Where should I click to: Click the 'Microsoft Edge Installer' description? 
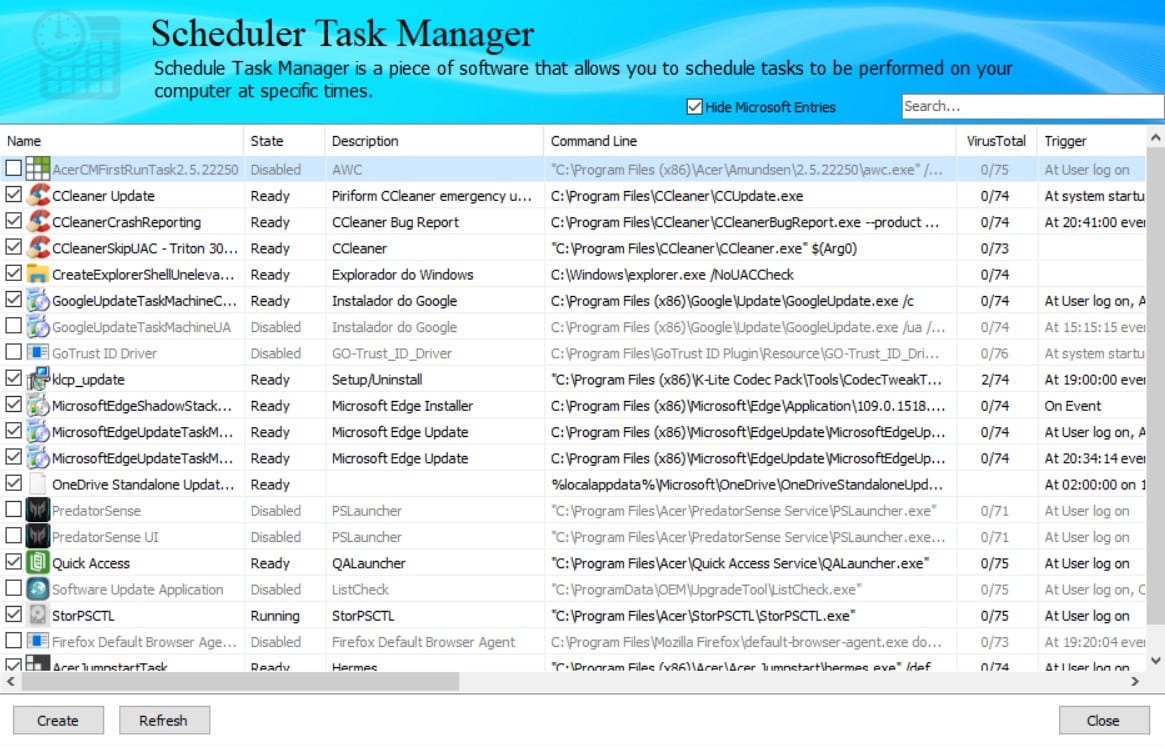tap(403, 406)
